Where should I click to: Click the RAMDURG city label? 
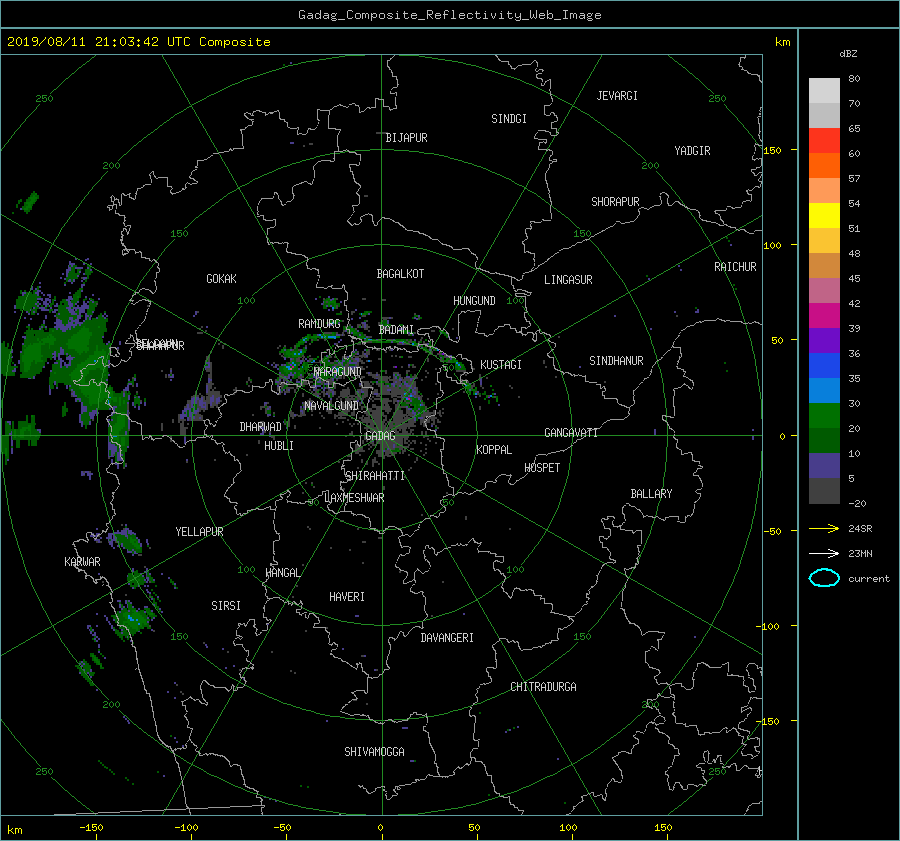319,324
